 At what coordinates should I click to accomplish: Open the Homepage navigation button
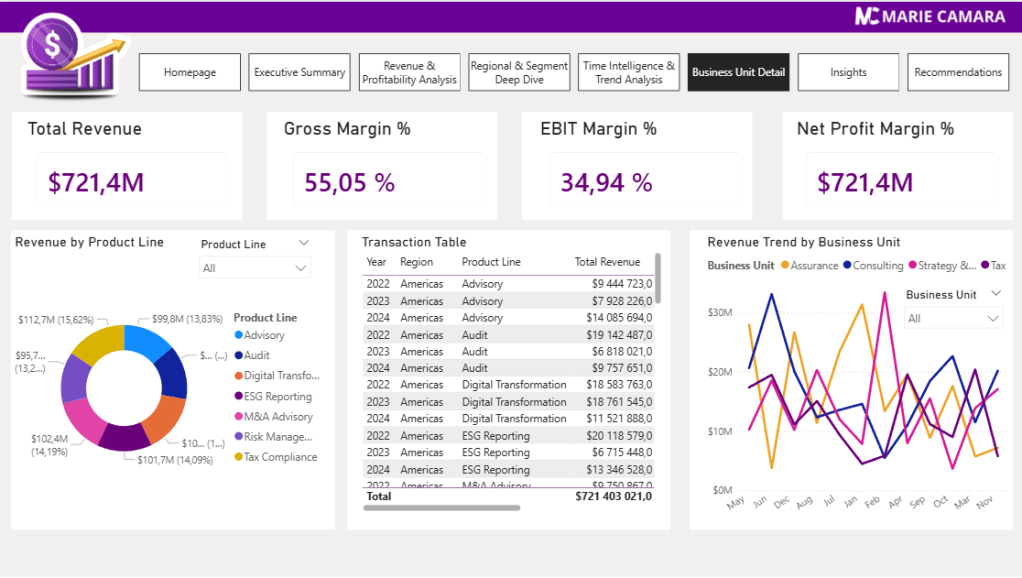190,73
